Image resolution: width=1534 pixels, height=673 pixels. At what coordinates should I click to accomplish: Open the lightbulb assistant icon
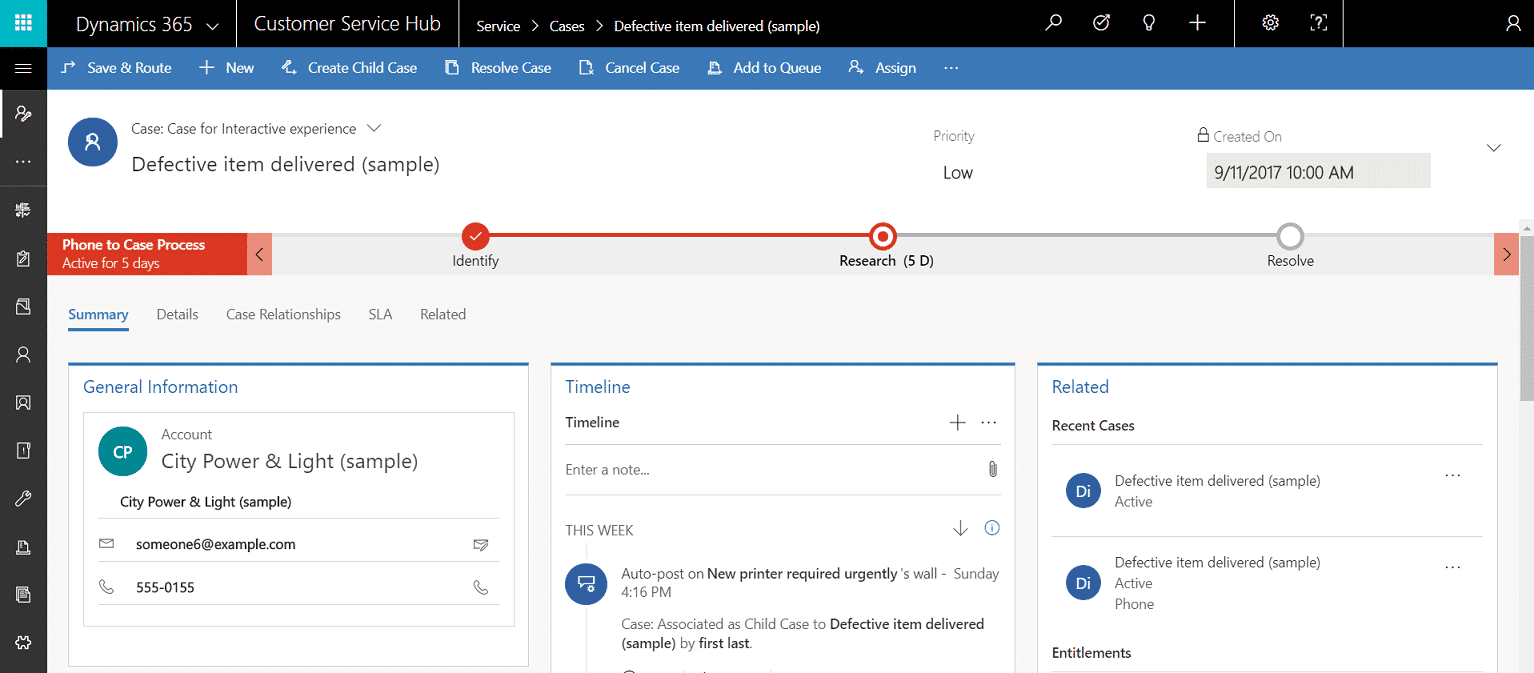pyautogui.click(x=1149, y=23)
